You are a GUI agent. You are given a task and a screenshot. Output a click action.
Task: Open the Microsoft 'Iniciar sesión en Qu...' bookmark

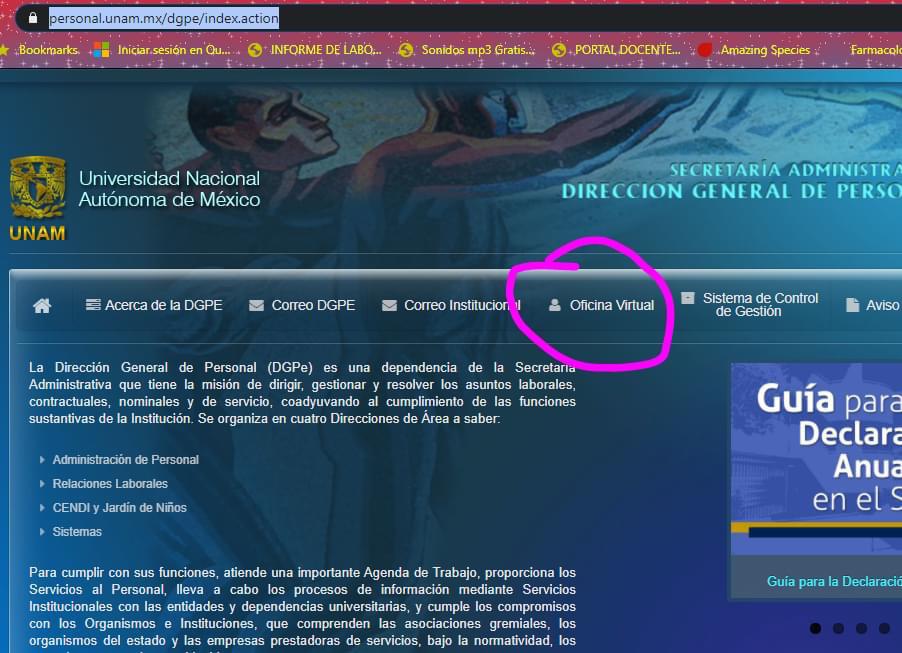coord(162,50)
